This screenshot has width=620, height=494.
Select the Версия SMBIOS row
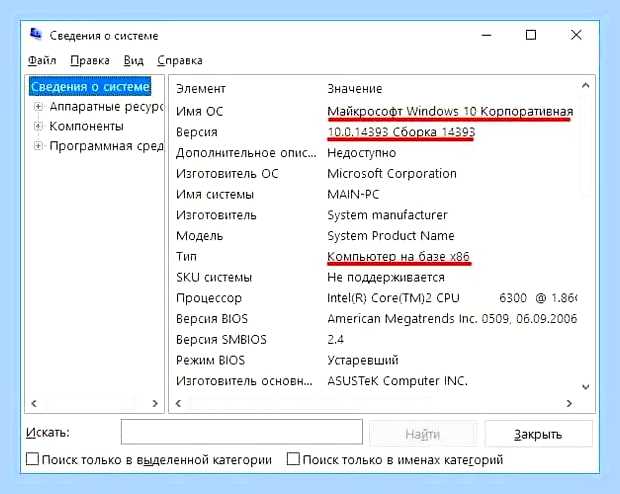tap(376, 340)
